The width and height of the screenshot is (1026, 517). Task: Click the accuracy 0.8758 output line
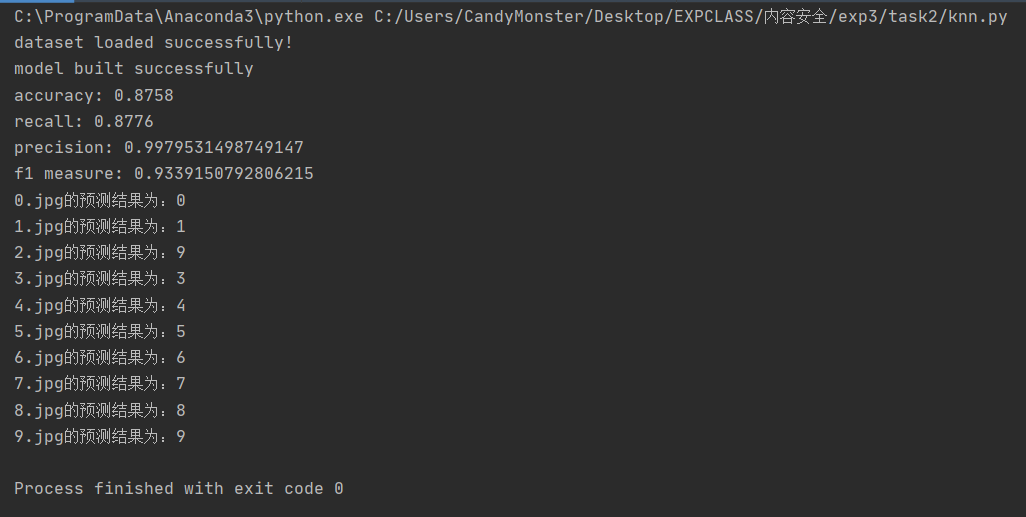point(94,96)
